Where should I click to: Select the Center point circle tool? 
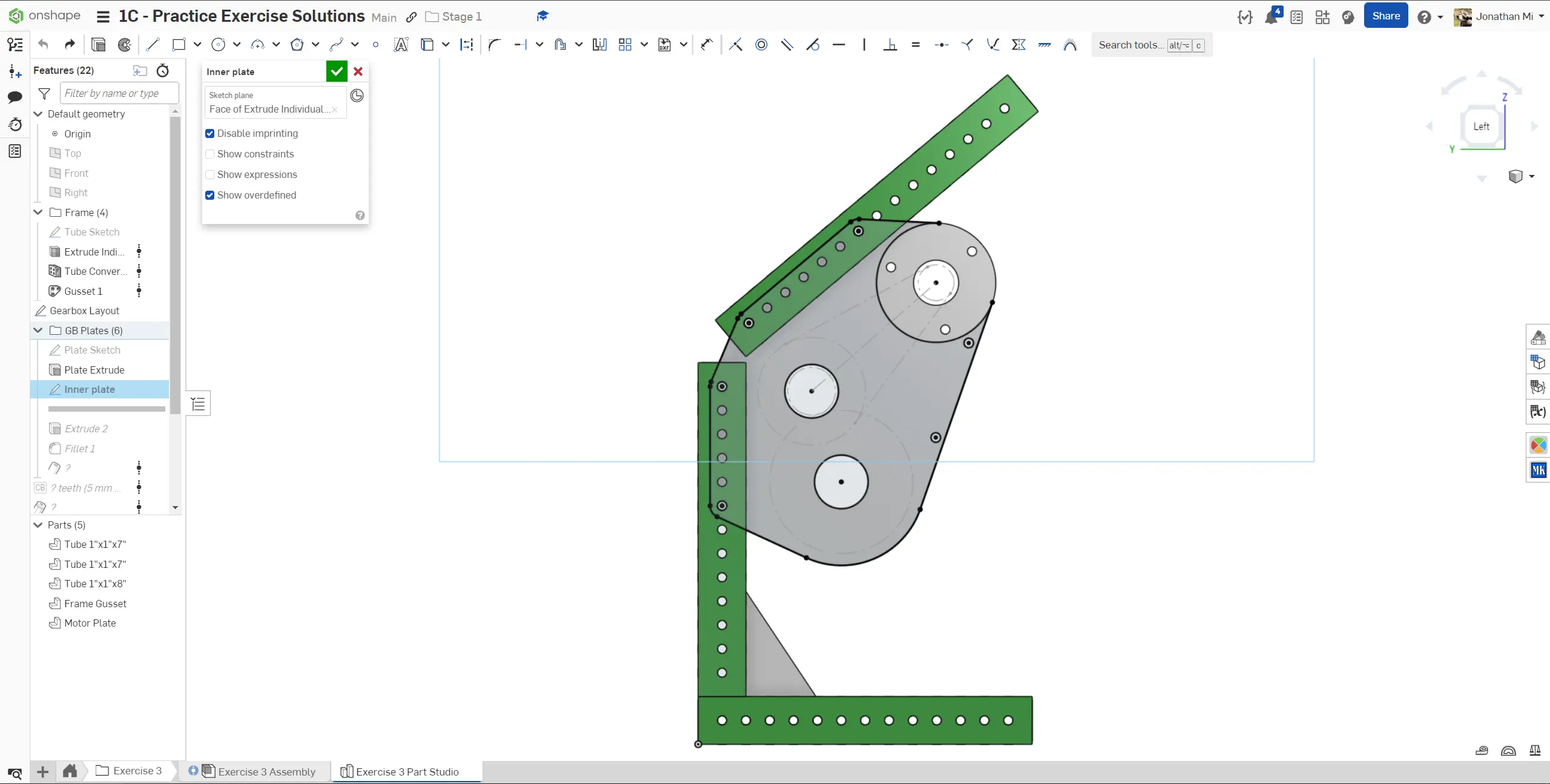[218, 44]
